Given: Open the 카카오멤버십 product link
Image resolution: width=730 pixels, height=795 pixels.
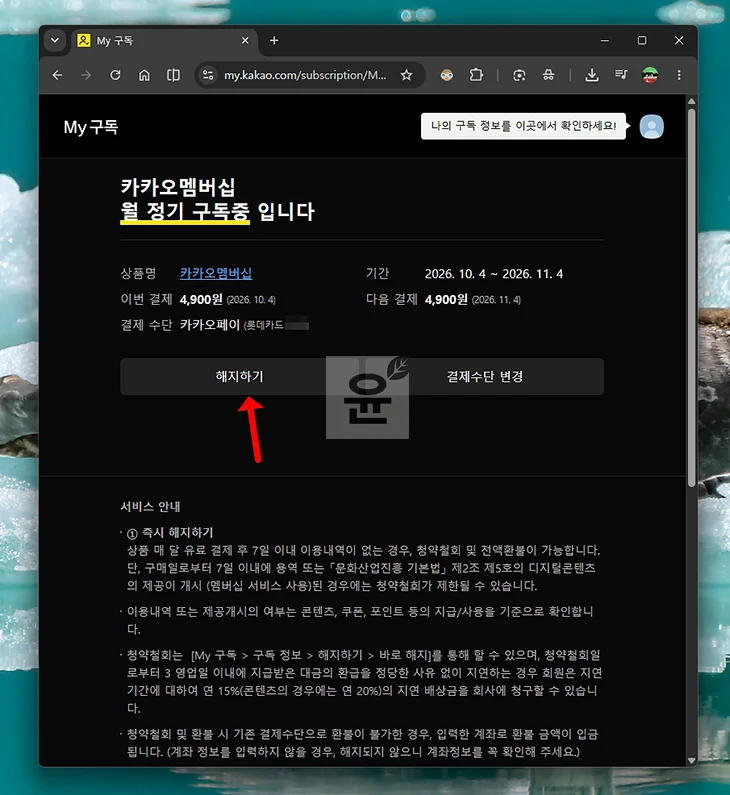Looking at the screenshot, I should (216, 274).
